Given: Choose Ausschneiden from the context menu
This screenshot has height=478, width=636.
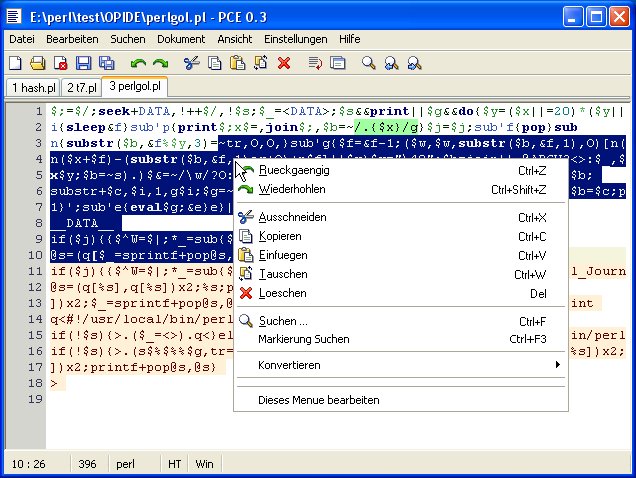Looking at the screenshot, I should click(401, 217).
